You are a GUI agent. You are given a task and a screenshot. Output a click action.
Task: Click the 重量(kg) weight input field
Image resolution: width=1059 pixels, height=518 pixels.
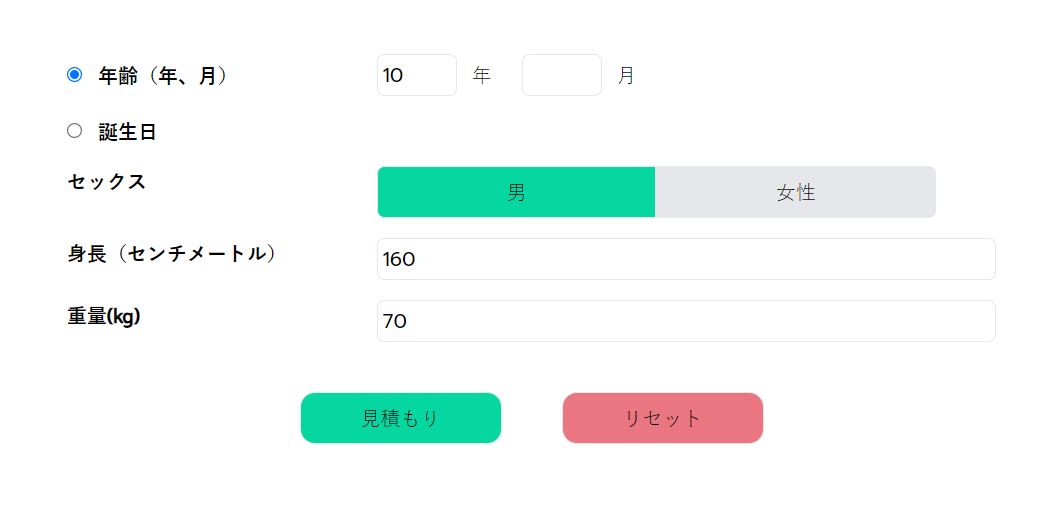point(685,321)
